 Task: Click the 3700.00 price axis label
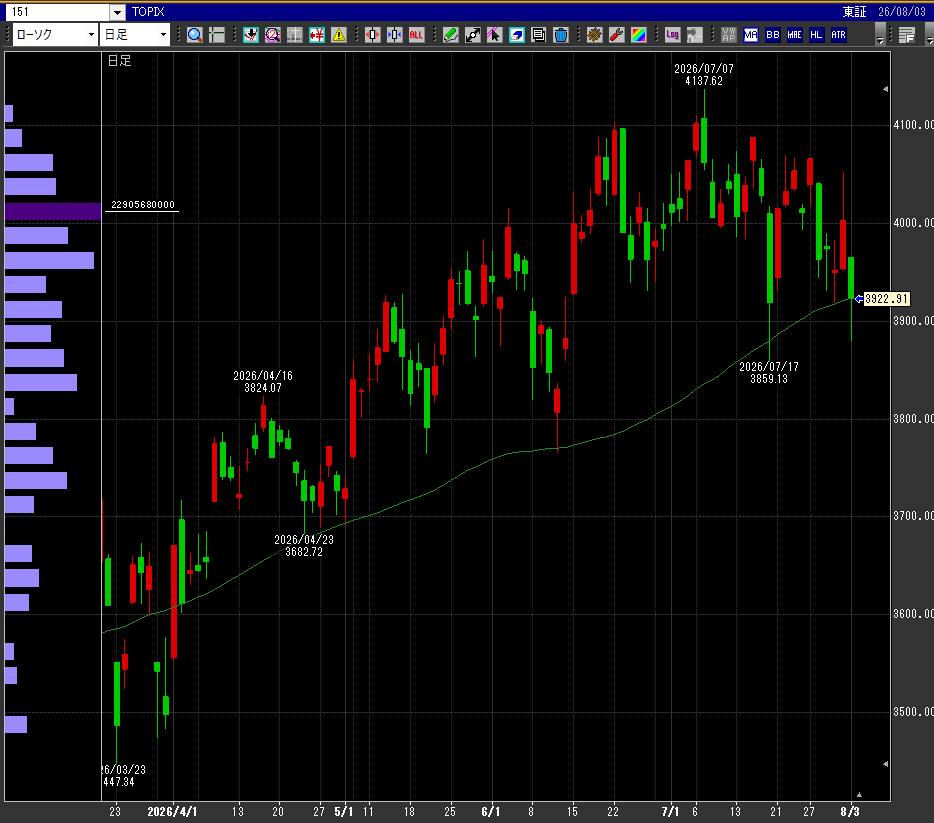[913, 516]
